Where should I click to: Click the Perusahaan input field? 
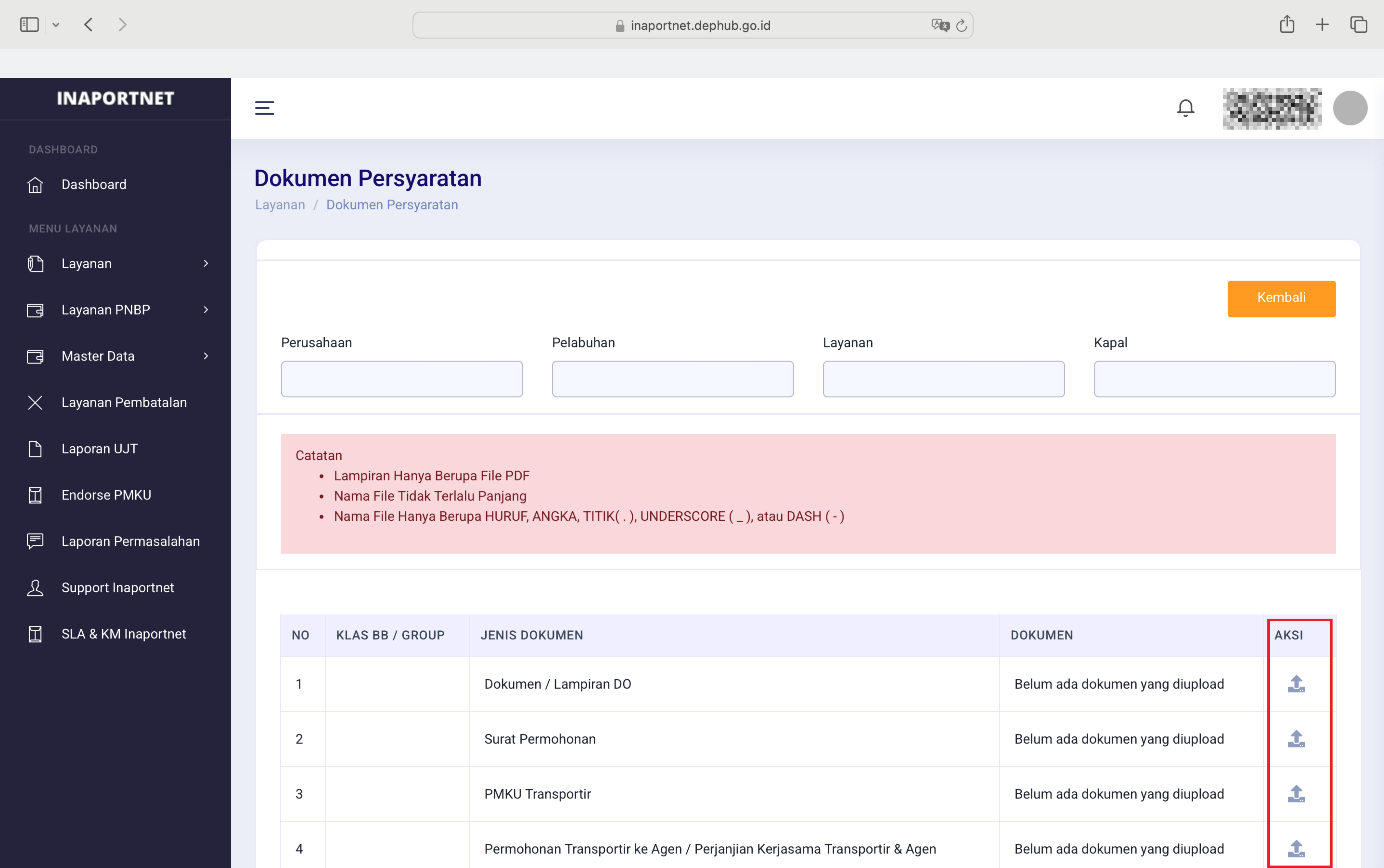(x=401, y=379)
